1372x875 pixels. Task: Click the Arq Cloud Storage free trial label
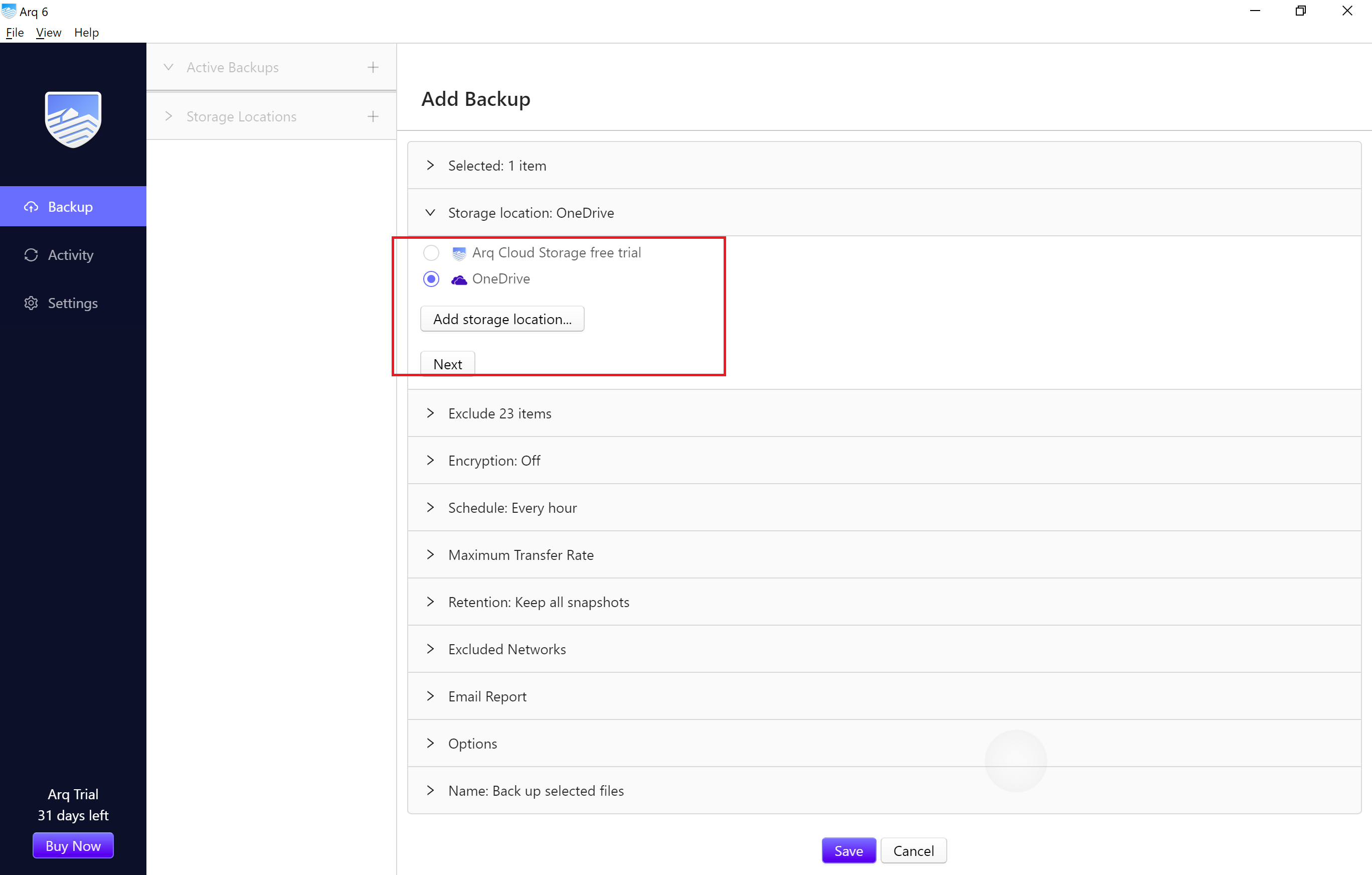(x=556, y=252)
